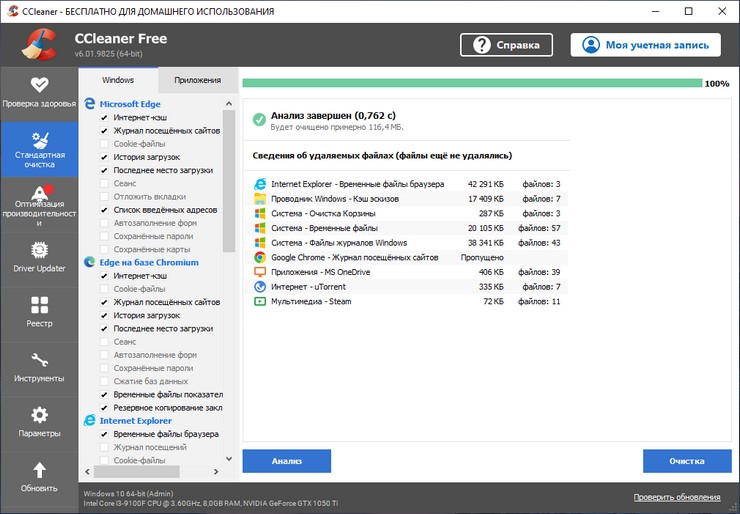Viewport: 740px width, 514px height.
Task: Enable Журнал посещений under Internet Explorer
Action: 104,447
